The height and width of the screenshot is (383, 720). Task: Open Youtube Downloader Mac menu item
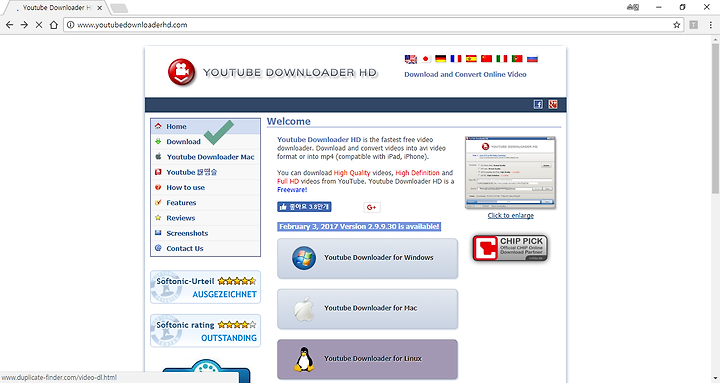pos(205,157)
